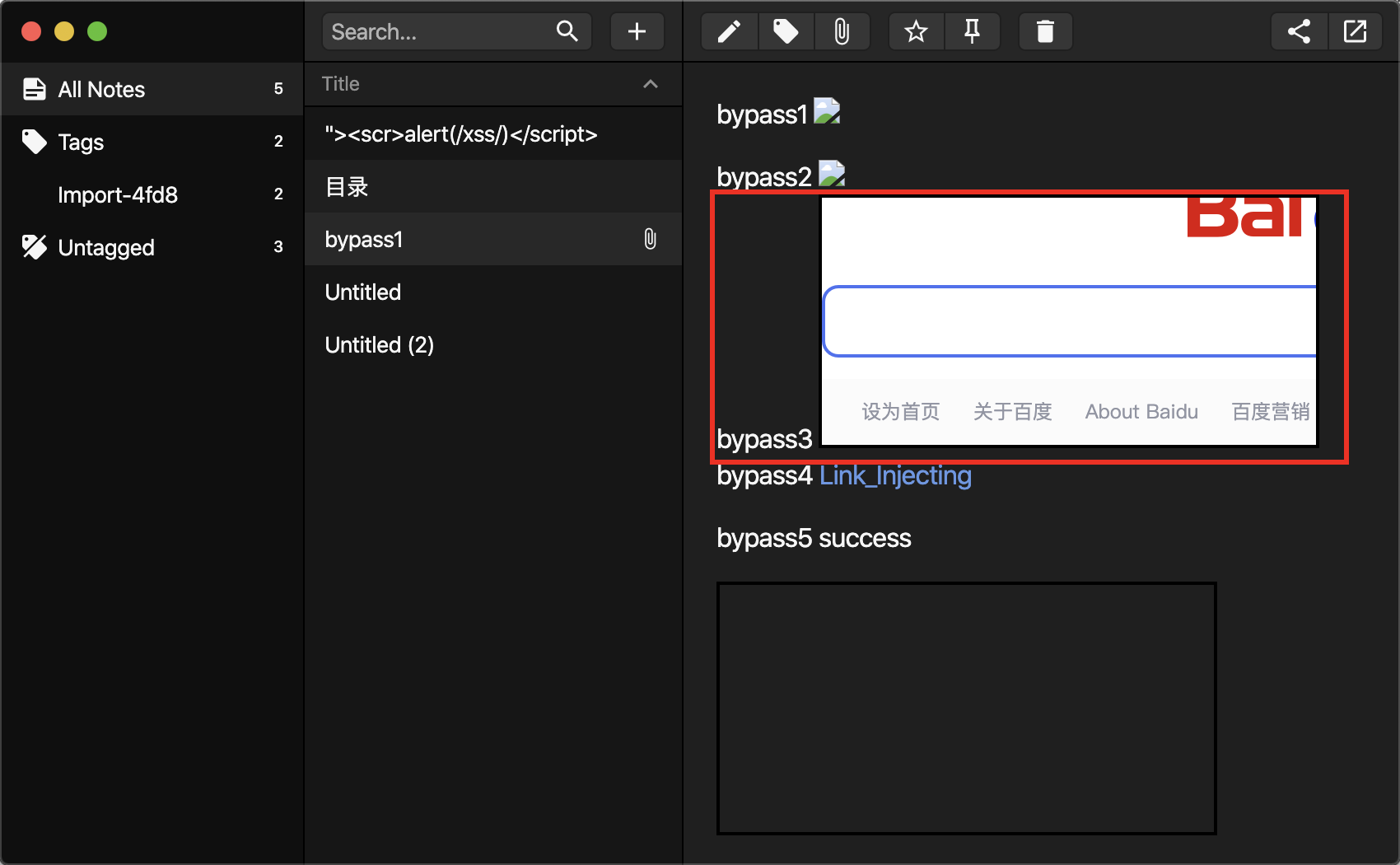This screenshot has height=865, width=1400.
Task: Click inside the Search field
Action: [428, 31]
